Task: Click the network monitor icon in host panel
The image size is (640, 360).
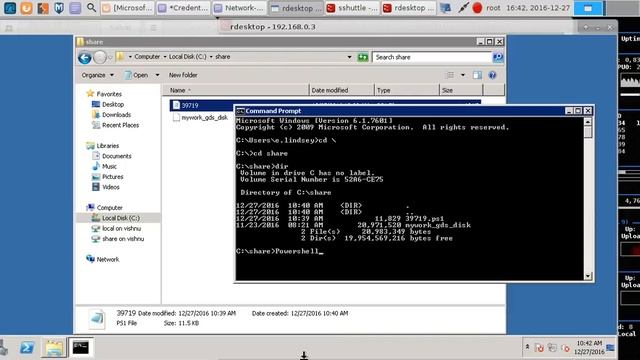Action: 445,8
